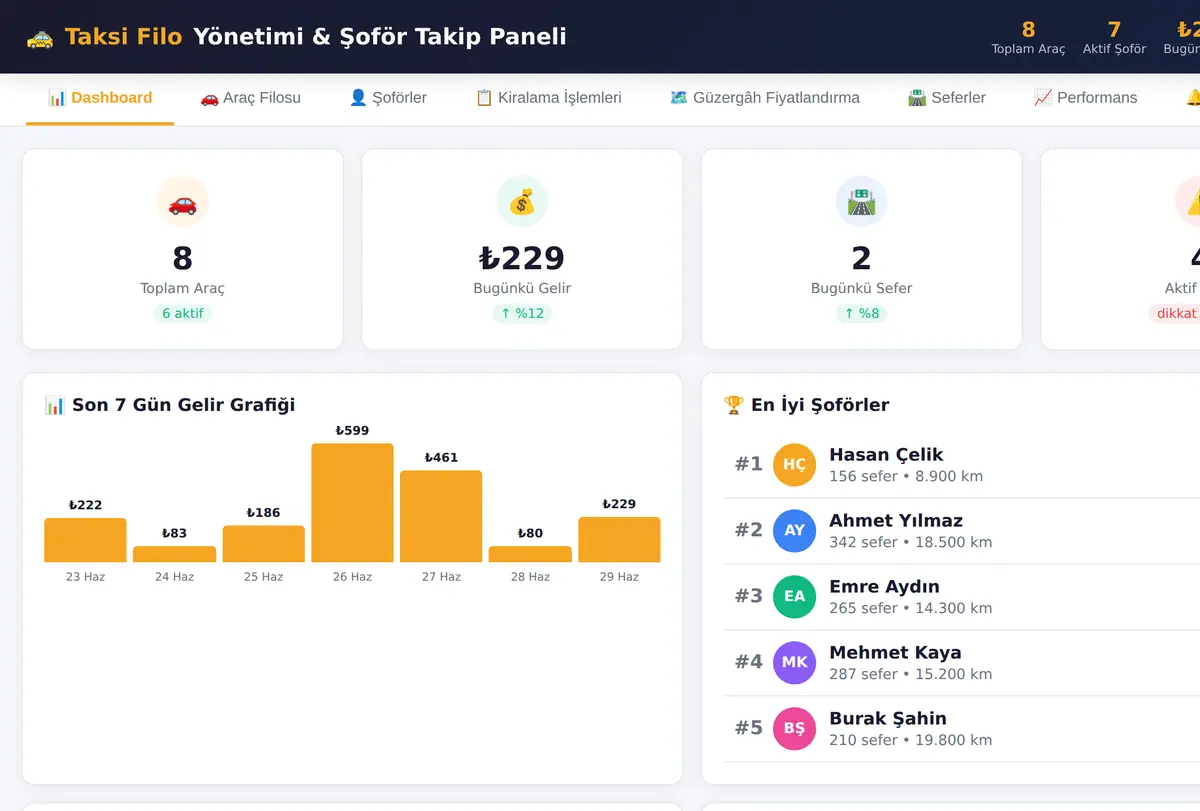Click the "↑ %12" badge on Bugünkü Gelir

coord(522,313)
